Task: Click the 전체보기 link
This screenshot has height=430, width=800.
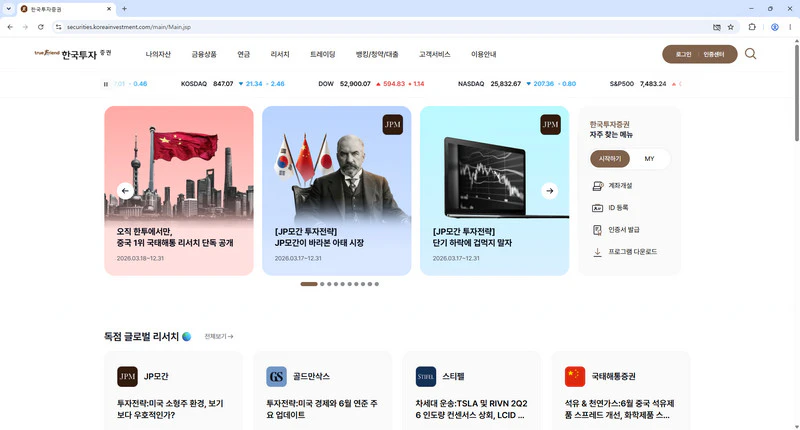Action: point(219,337)
